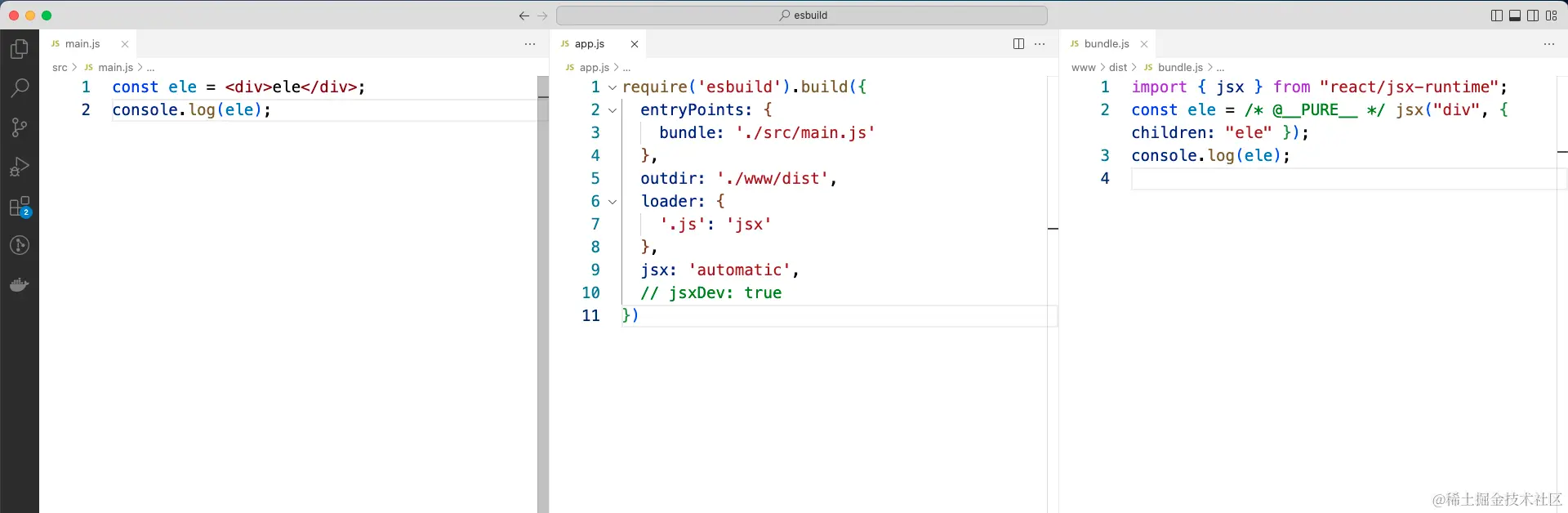This screenshot has width=1568, height=513.
Task: Click the src breadcrumb in main.js editor
Action: click(x=60, y=68)
